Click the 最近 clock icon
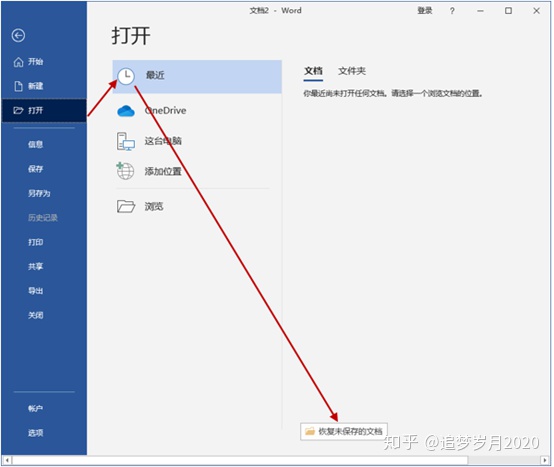Image resolution: width=554 pixels, height=467 pixels. [x=126, y=76]
